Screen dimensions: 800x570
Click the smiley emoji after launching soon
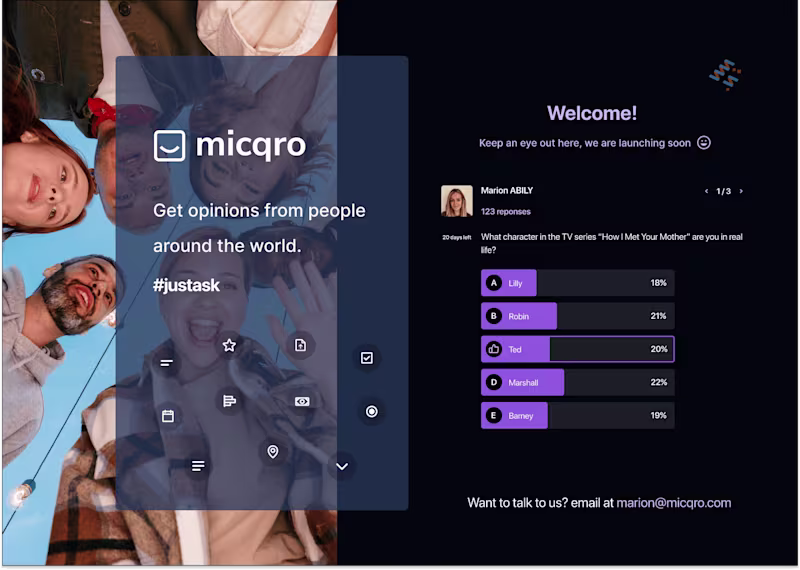(704, 142)
